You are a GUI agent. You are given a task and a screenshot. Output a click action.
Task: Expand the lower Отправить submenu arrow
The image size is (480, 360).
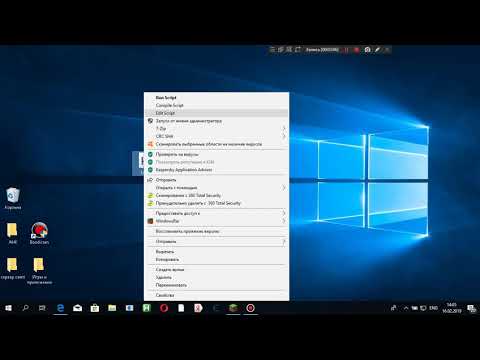tap(284, 241)
